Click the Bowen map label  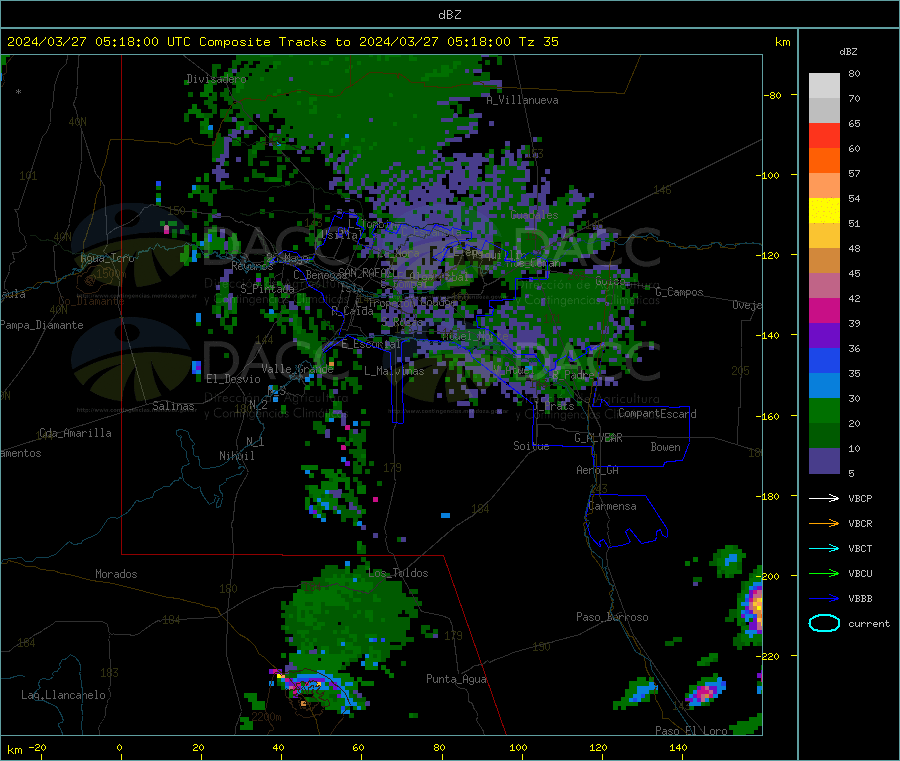coord(665,447)
